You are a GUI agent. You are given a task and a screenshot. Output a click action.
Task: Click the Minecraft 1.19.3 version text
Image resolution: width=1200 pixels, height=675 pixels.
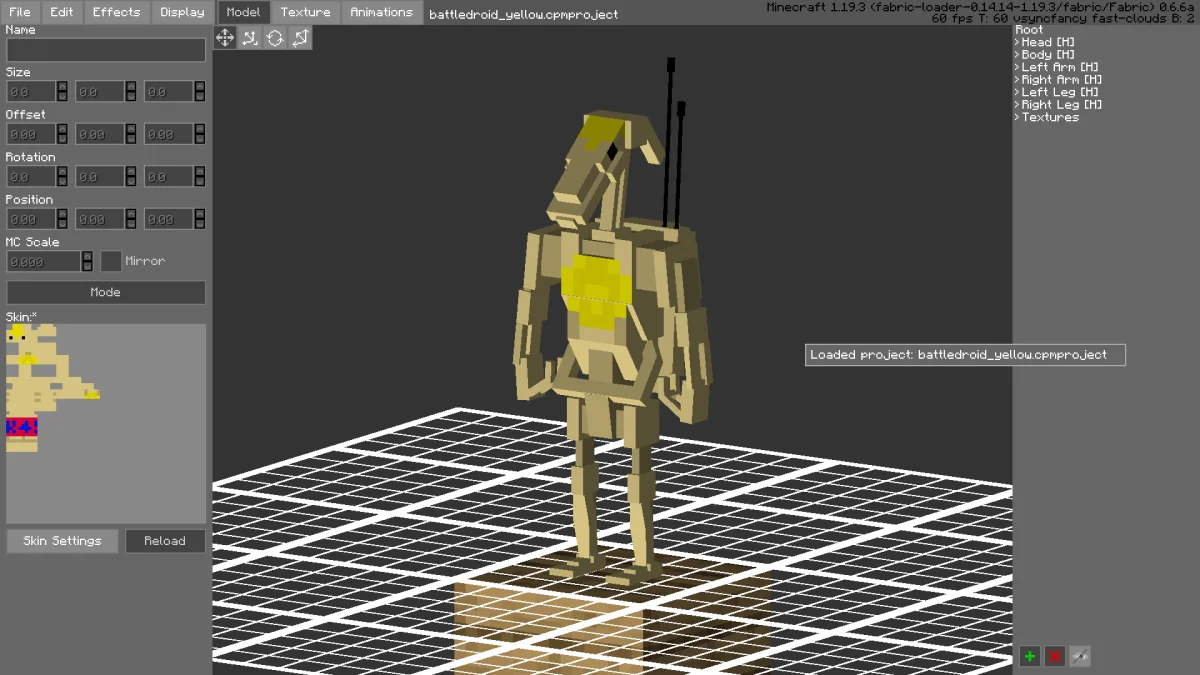click(x=980, y=7)
